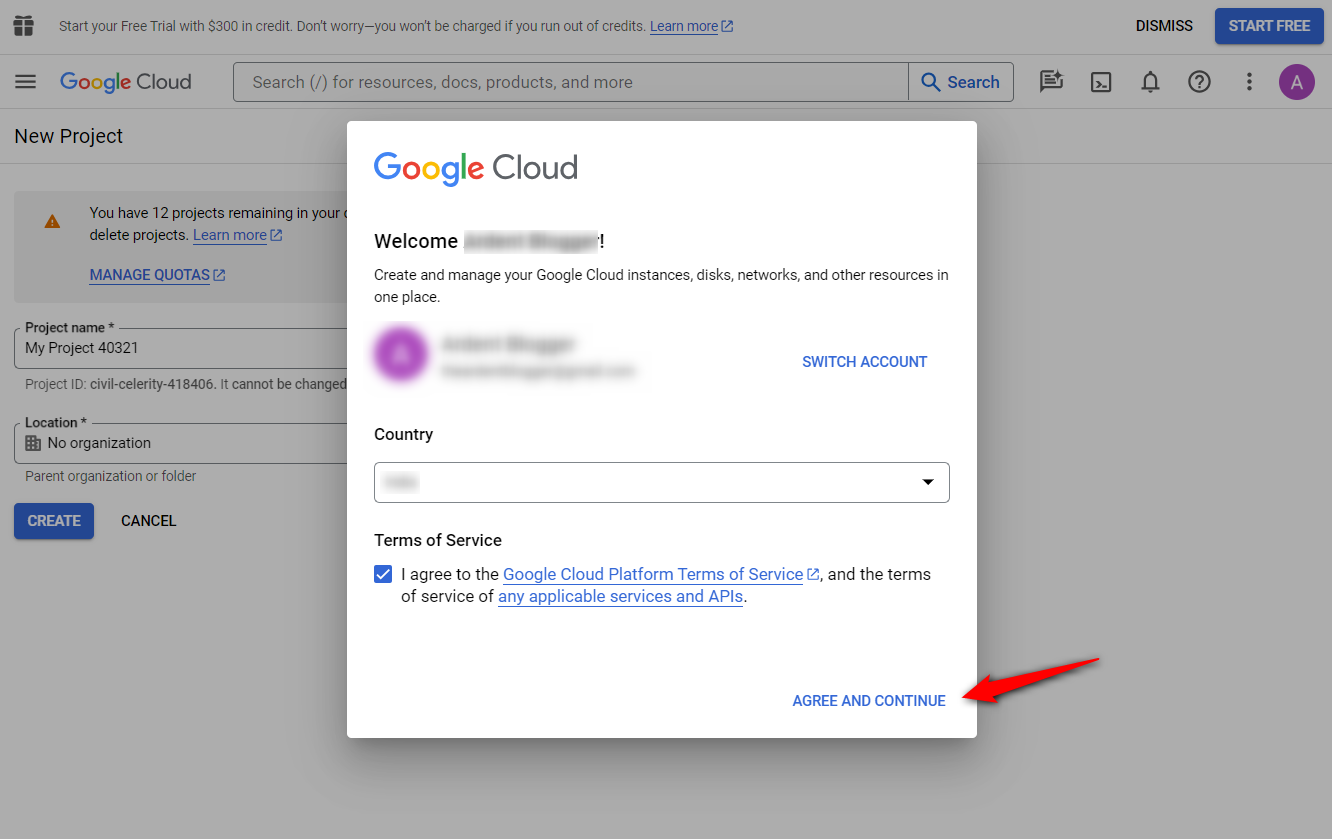Click Agree and Continue
The width and height of the screenshot is (1332, 839).
point(869,701)
